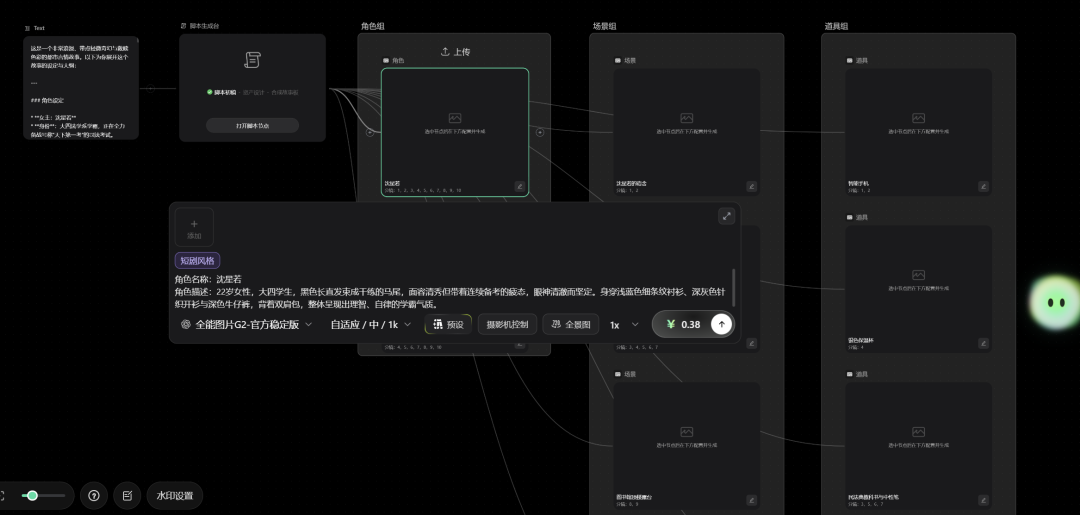The image size is (1080, 515).
Task: Select the 脚本初稿 step label
Action: coord(225,92)
